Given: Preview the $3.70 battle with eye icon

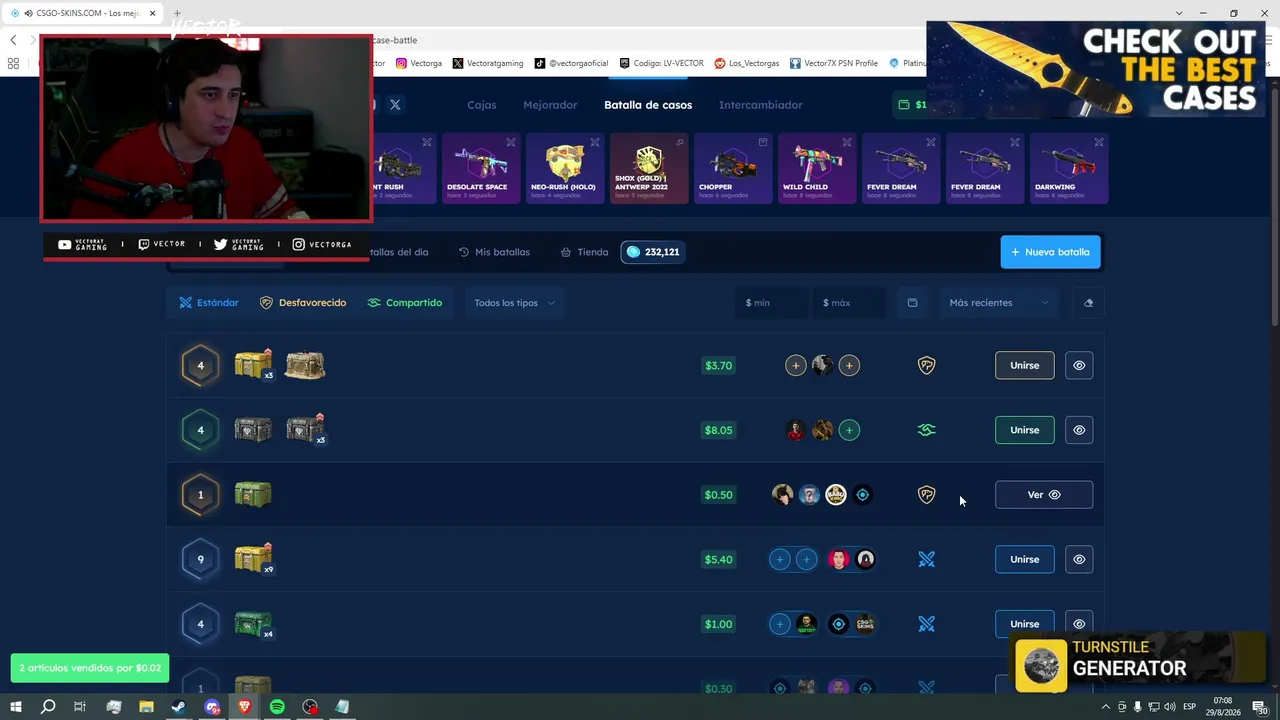Looking at the screenshot, I should 1079,366.
